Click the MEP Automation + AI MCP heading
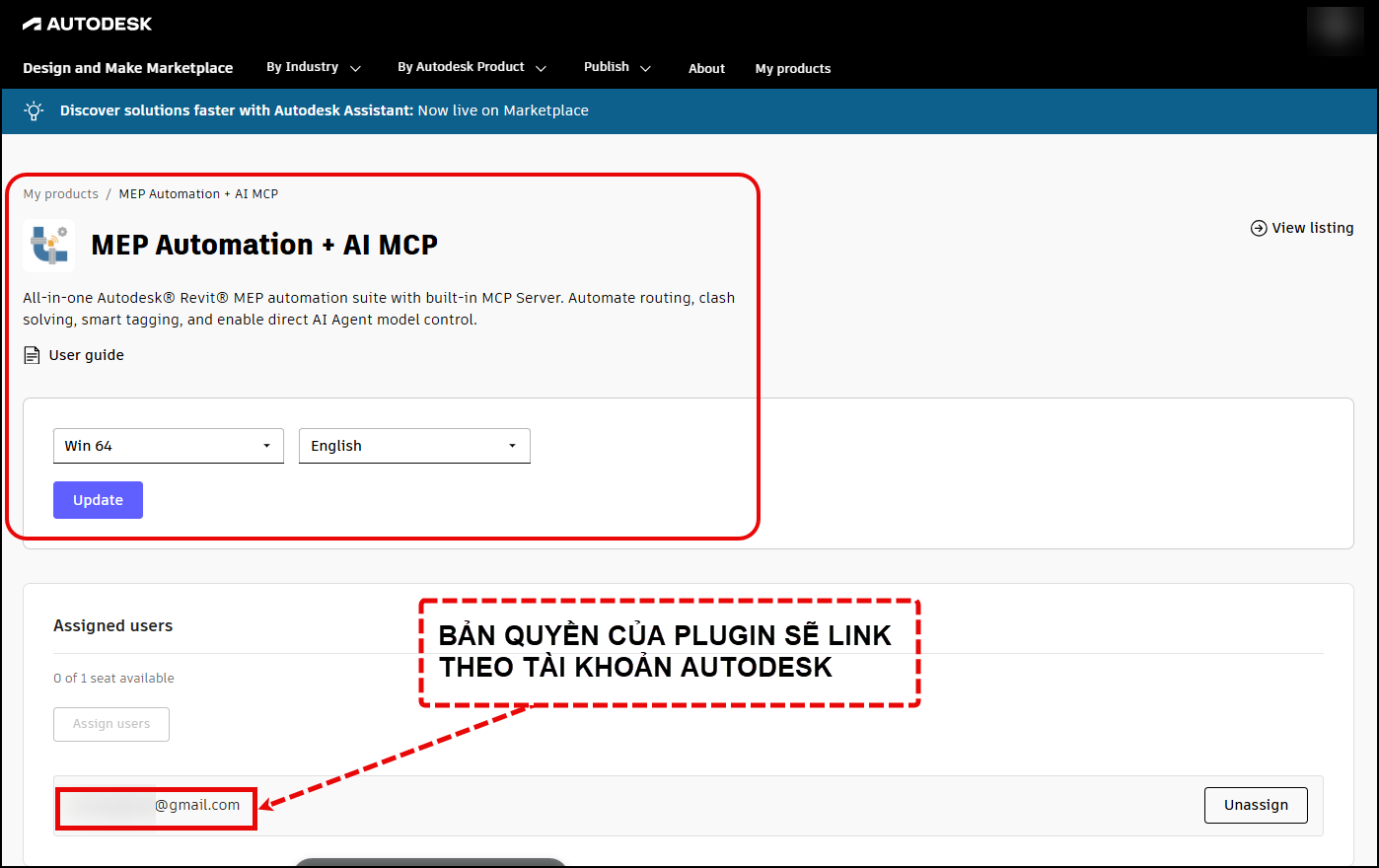The width and height of the screenshot is (1379, 868). 264,245
